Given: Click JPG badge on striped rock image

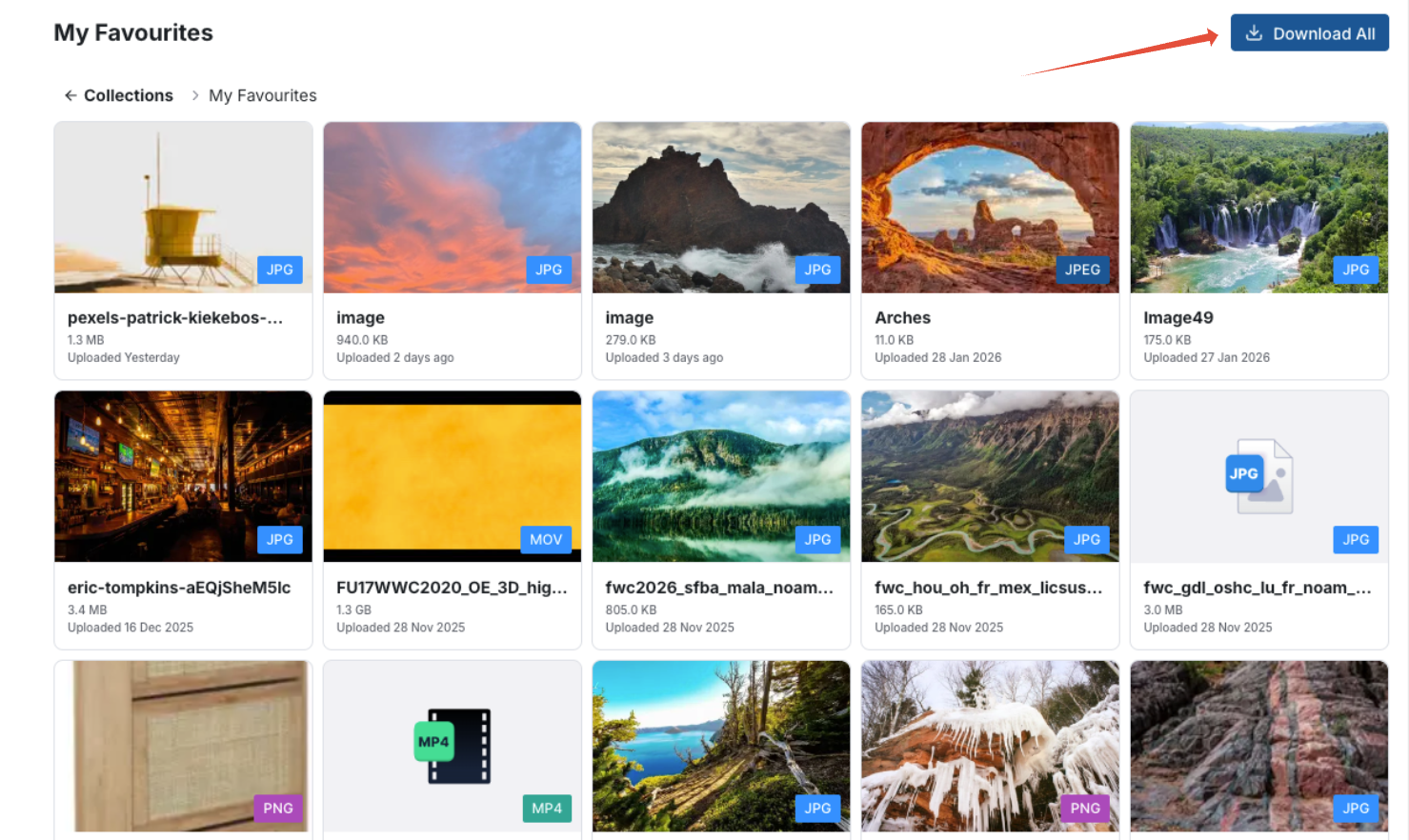Looking at the screenshot, I should point(1356,808).
